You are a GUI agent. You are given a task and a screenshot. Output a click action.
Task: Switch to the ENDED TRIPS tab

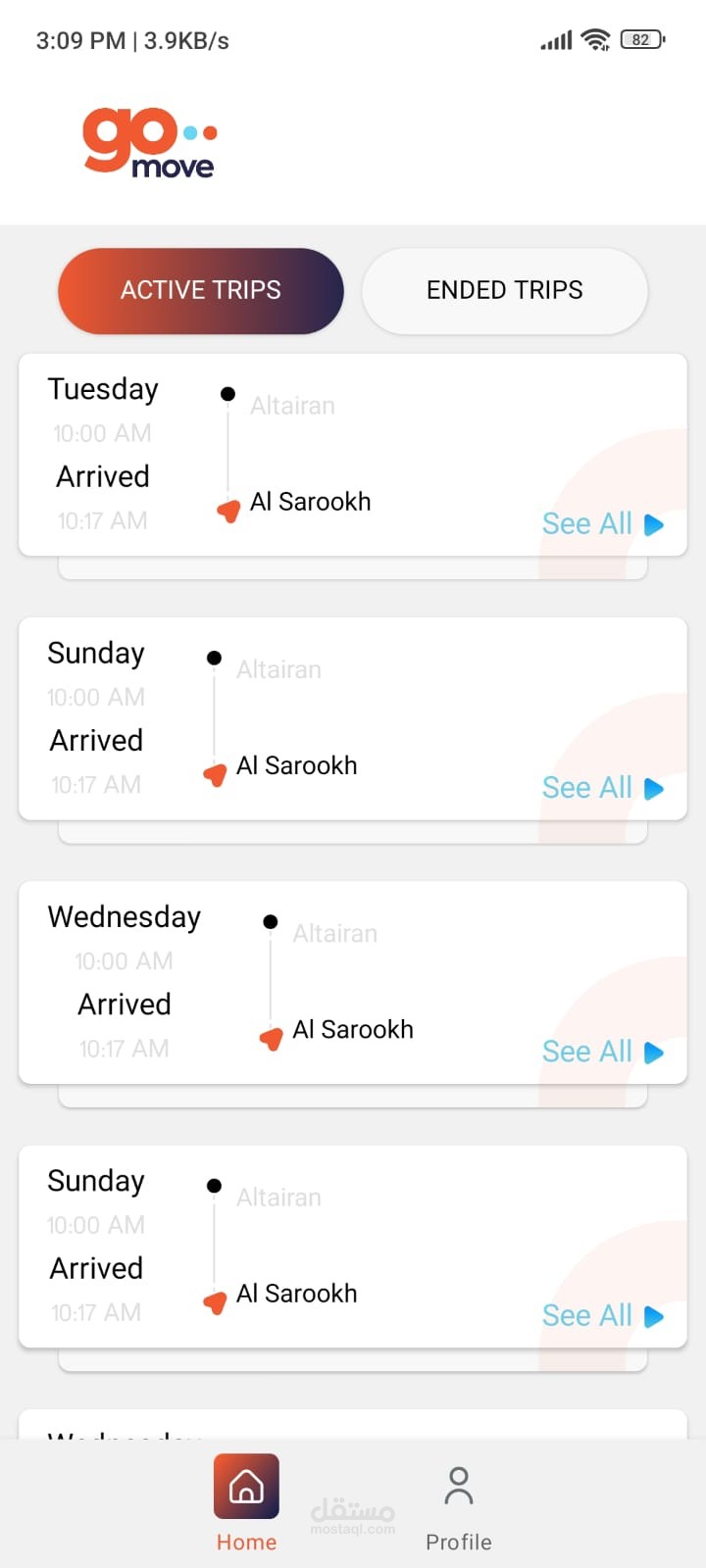point(505,290)
